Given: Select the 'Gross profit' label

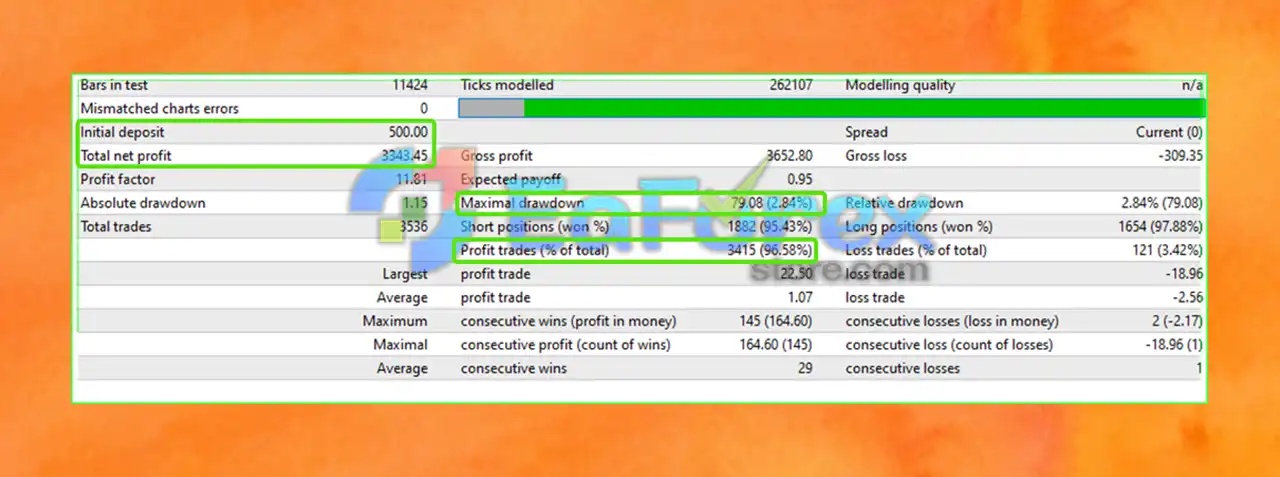Looking at the screenshot, I should (x=497, y=156).
